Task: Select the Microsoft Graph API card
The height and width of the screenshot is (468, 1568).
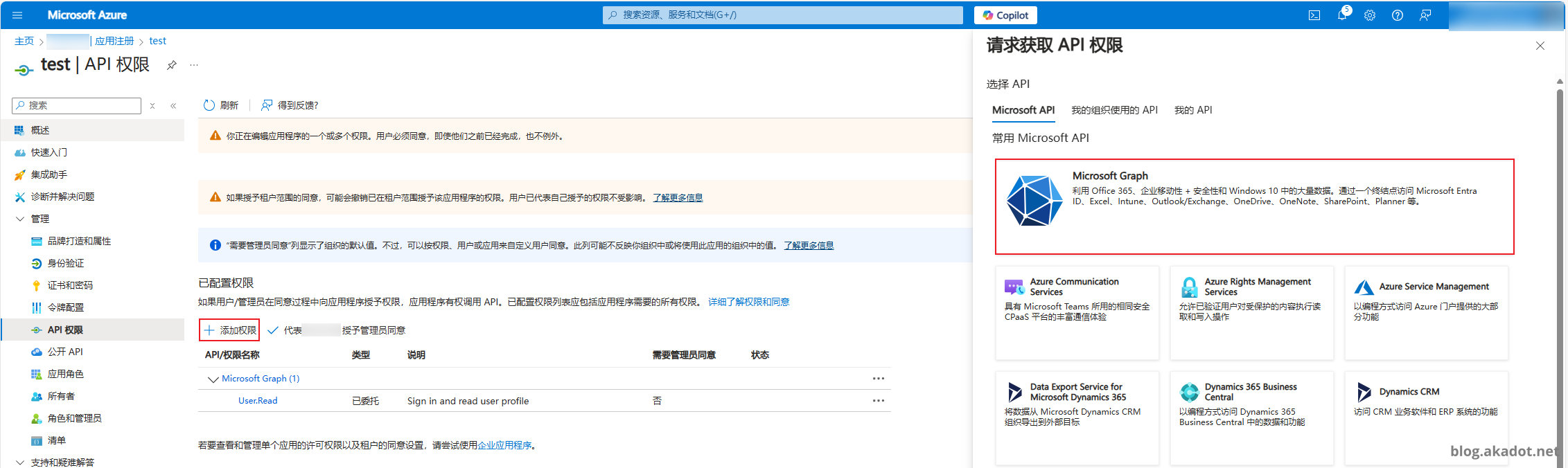Action: (1254, 206)
